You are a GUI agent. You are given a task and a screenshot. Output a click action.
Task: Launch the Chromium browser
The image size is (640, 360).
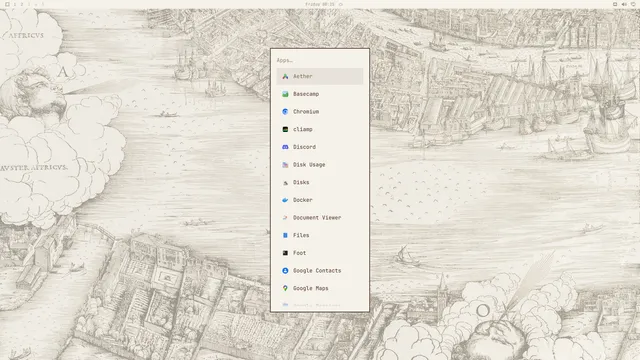tap(320, 111)
